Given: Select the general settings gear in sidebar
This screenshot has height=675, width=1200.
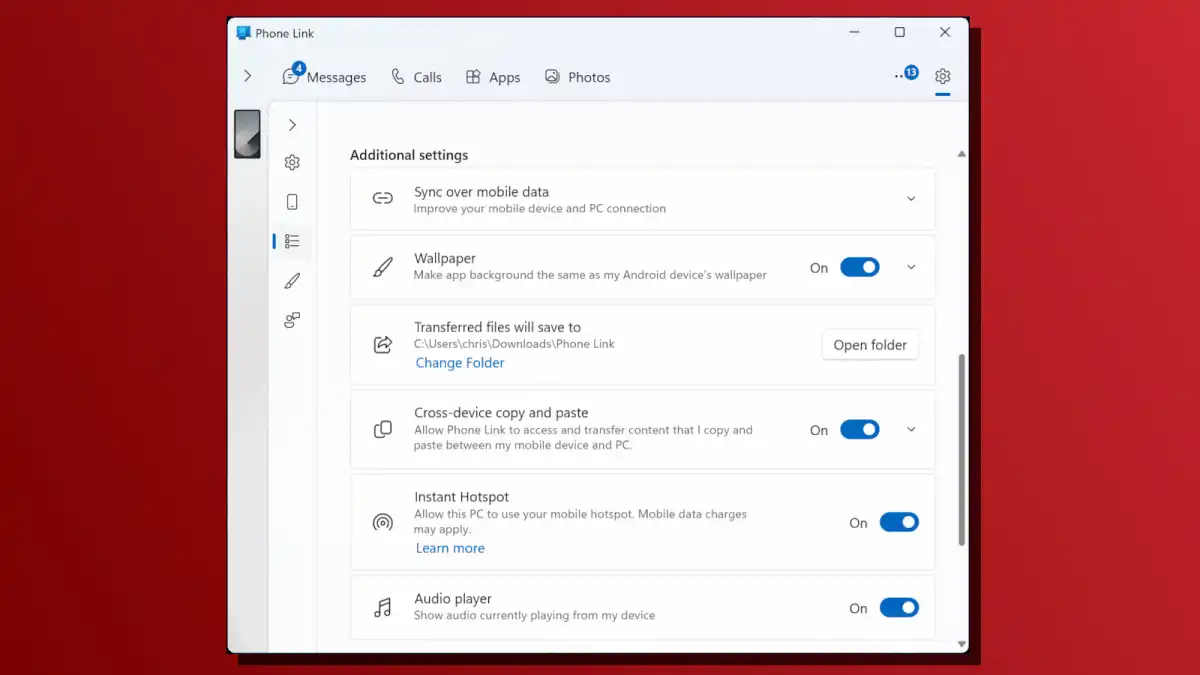Looking at the screenshot, I should tap(292, 162).
